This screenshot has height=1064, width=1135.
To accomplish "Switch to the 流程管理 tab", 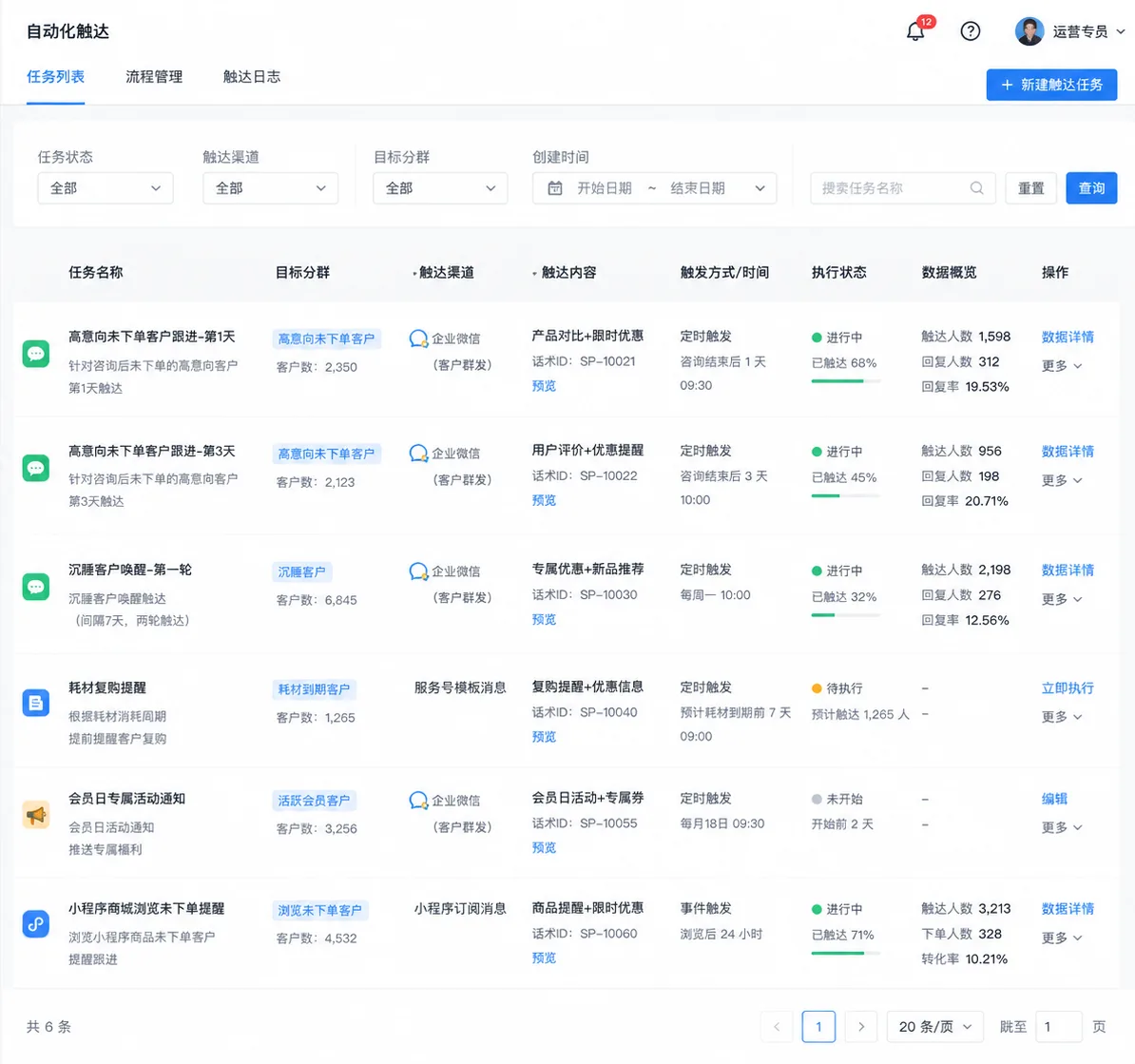I will coord(154,77).
